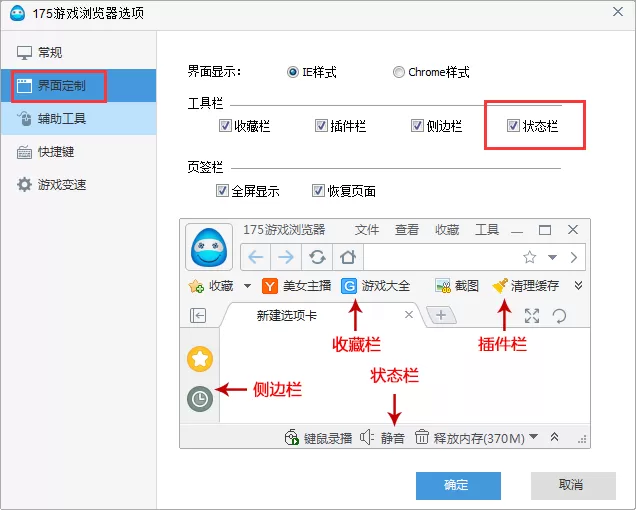
Task: Open the 文件 menu in preview
Action: 367,230
